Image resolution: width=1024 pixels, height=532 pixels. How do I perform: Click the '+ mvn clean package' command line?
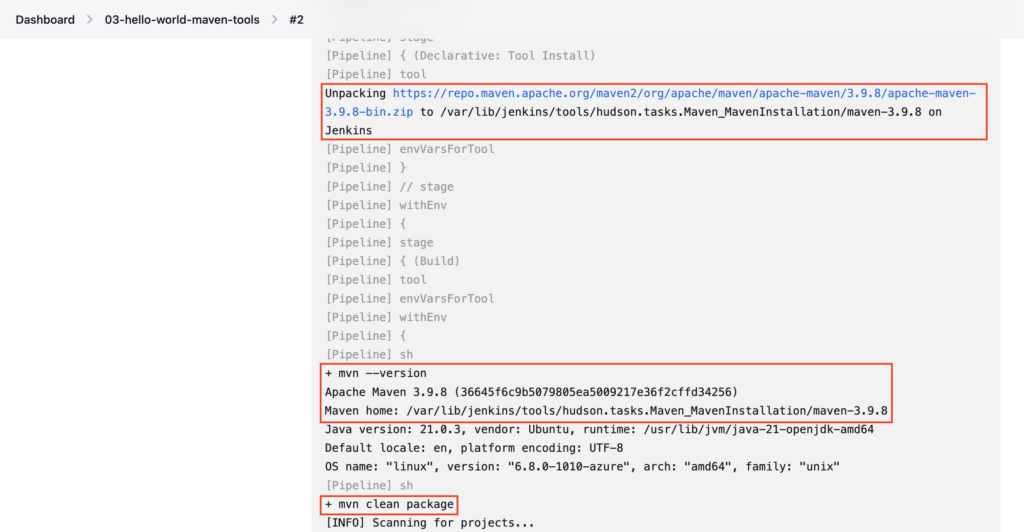pyautogui.click(x=389, y=505)
